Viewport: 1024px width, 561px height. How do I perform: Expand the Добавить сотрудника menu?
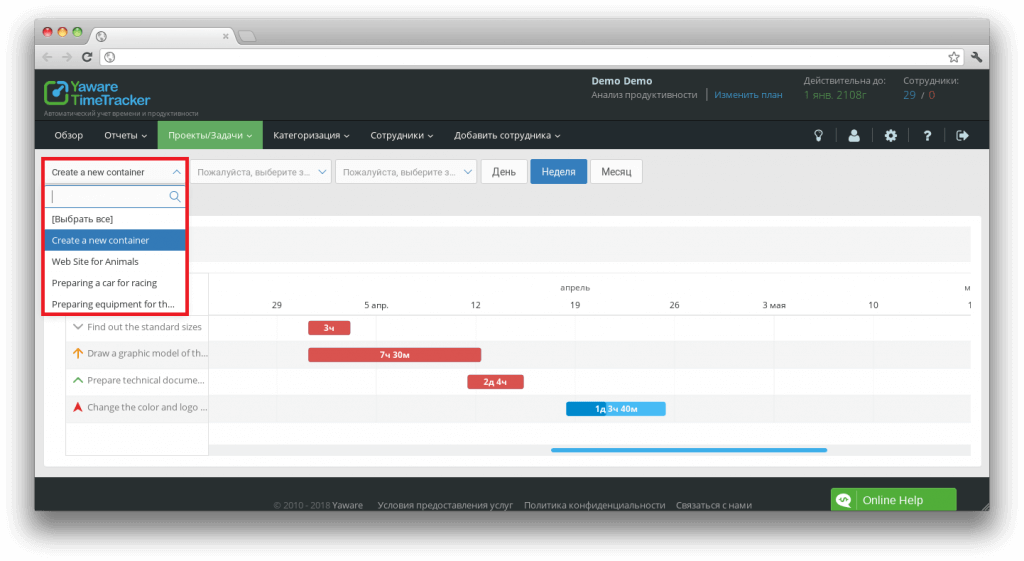click(x=507, y=135)
